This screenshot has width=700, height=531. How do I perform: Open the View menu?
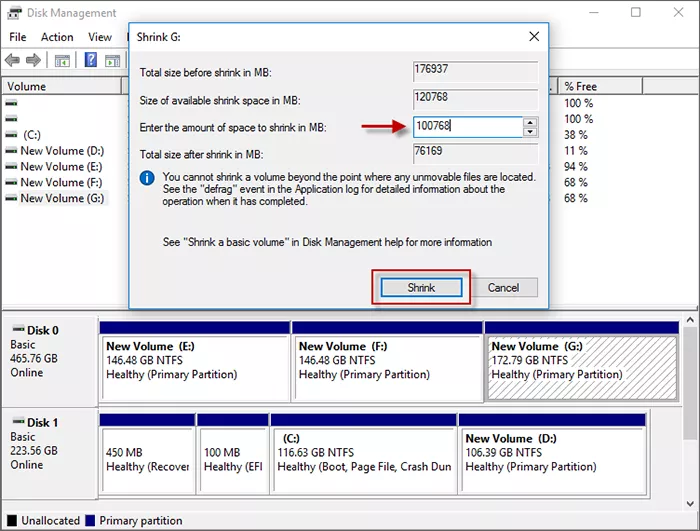[x=100, y=37]
